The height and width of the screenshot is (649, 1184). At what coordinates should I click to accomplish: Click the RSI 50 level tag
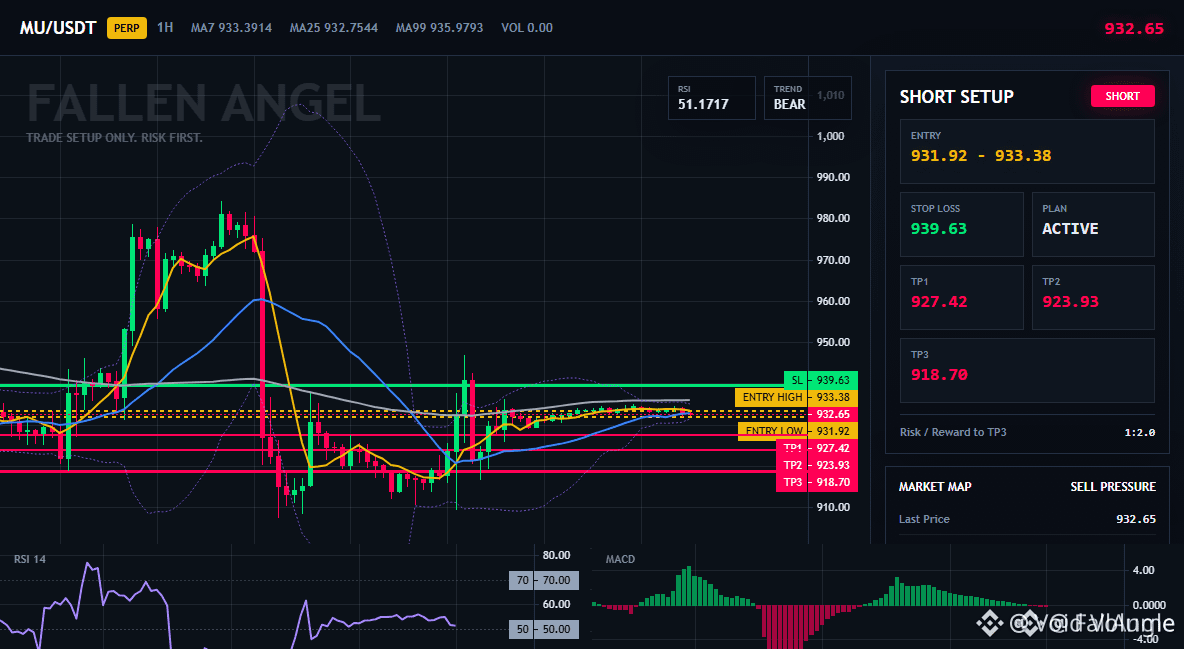(544, 629)
